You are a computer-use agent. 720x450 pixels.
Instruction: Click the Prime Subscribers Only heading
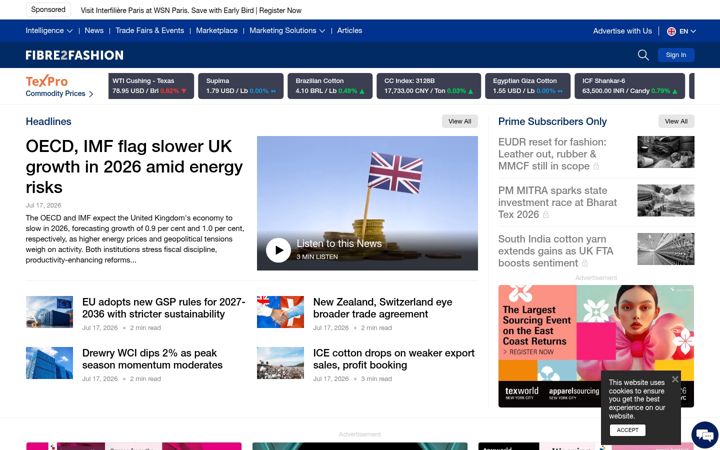point(552,122)
